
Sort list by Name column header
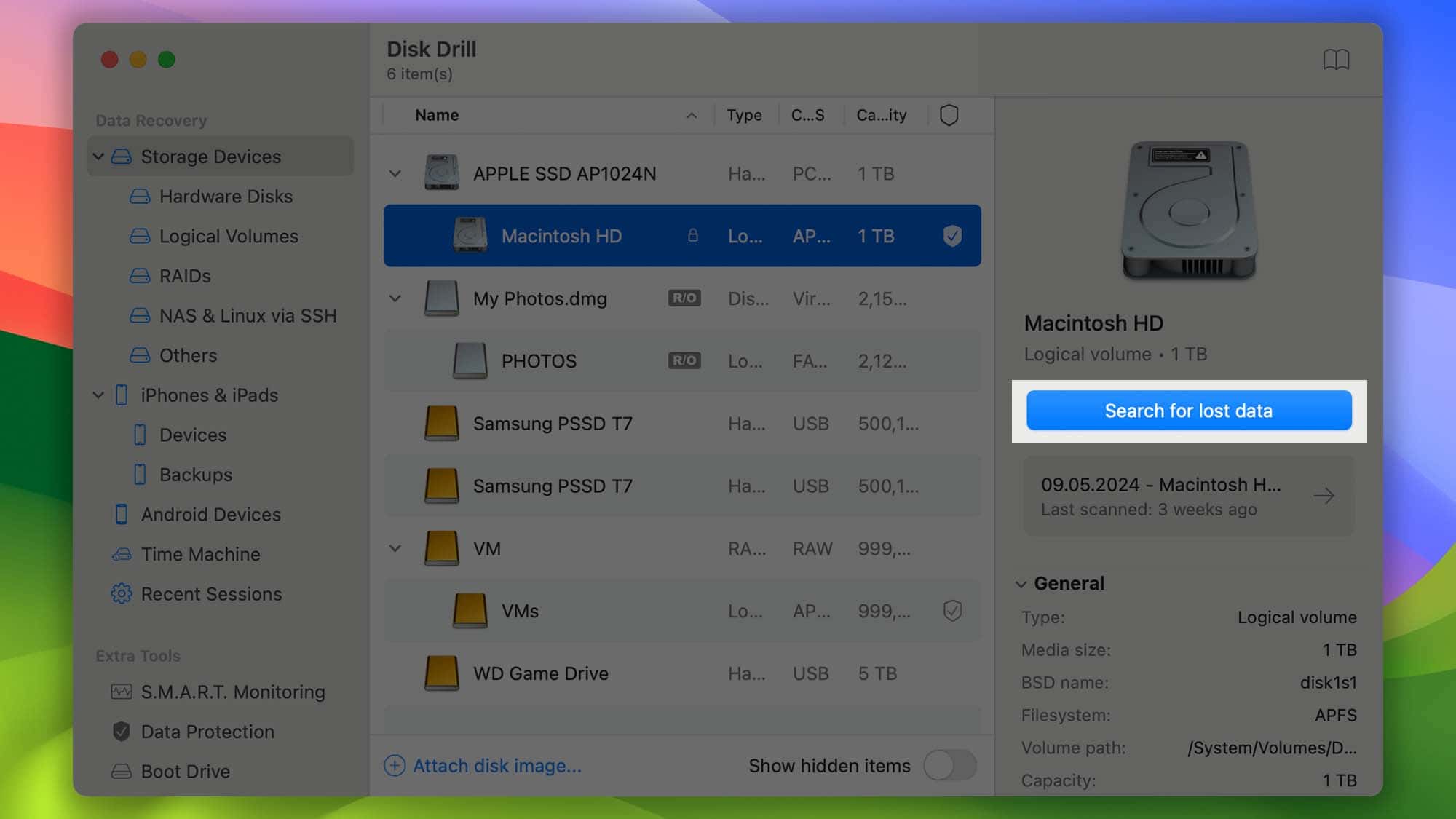437,115
